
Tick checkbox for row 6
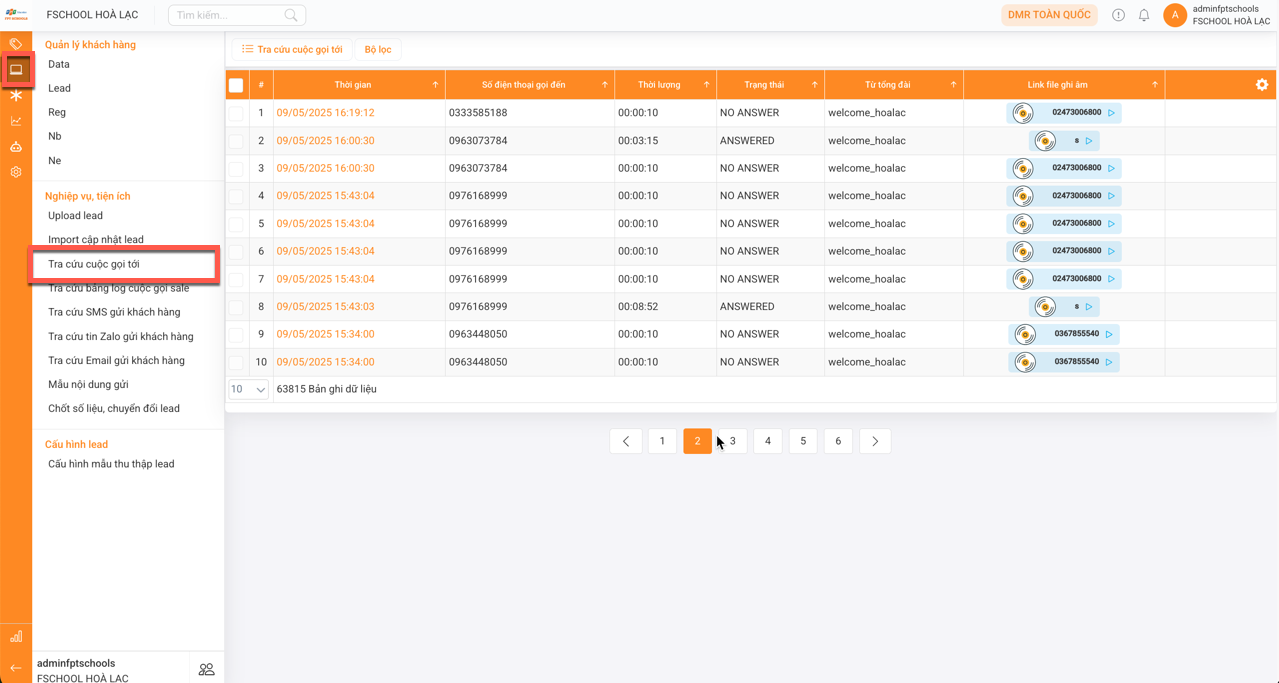(236, 251)
